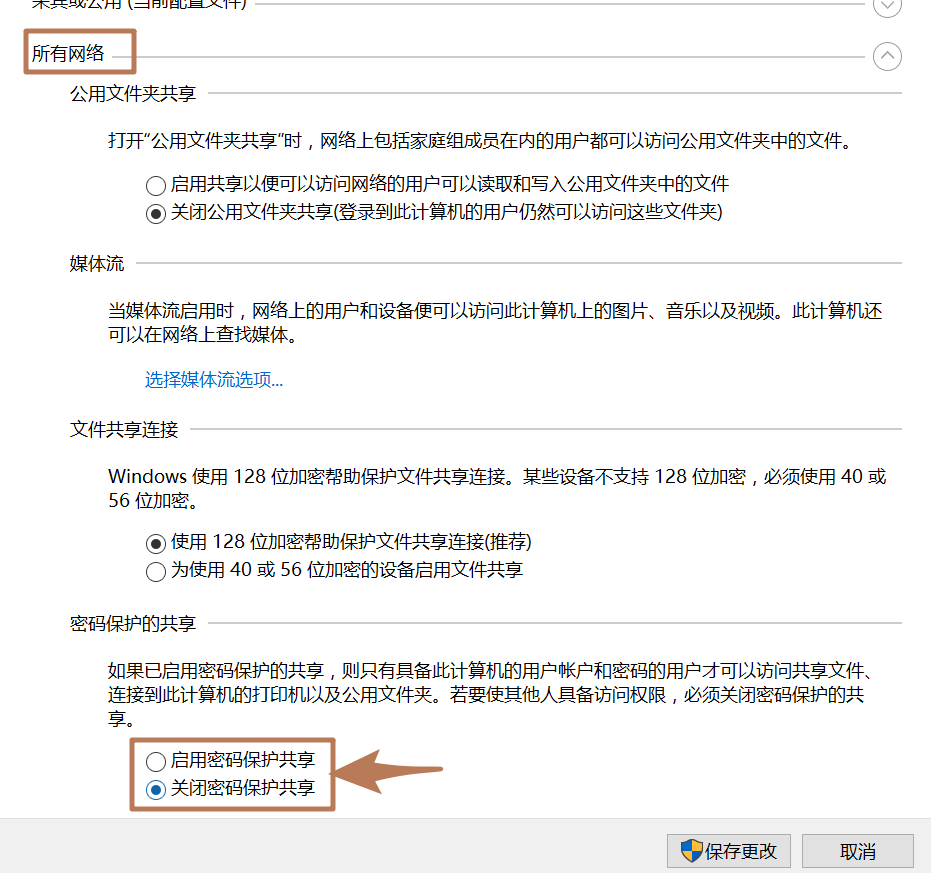This screenshot has width=931, height=873.
Task: Click the 密码保护的共享 section heading
Action: click(x=133, y=624)
